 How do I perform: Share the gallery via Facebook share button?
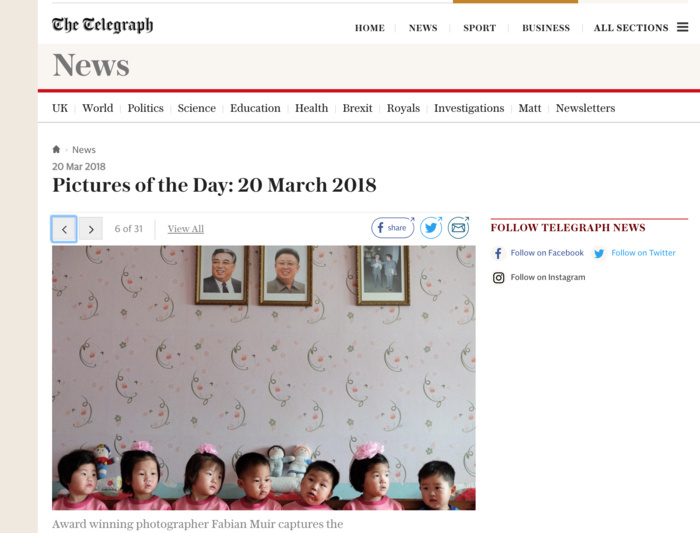pyautogui.click(x=392, y=228)
